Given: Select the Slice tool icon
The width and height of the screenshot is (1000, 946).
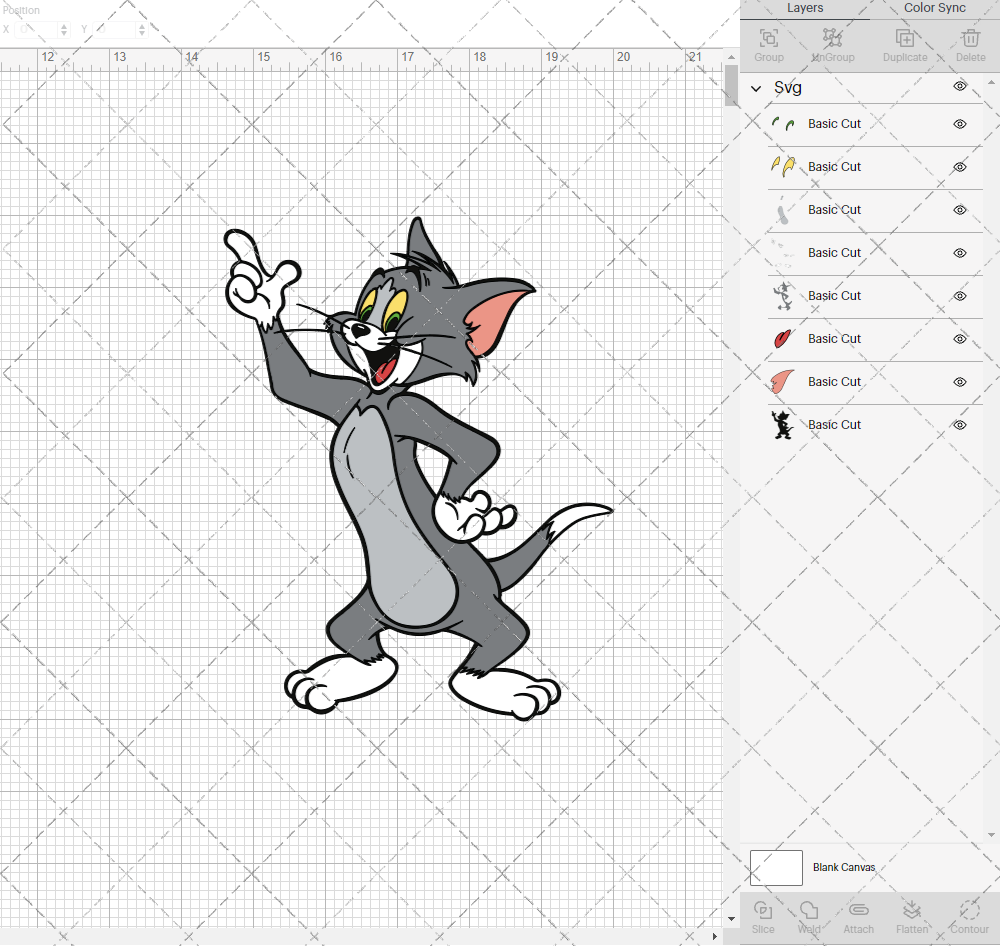Looking at the screenshot, I should click(x=763, y=910).
